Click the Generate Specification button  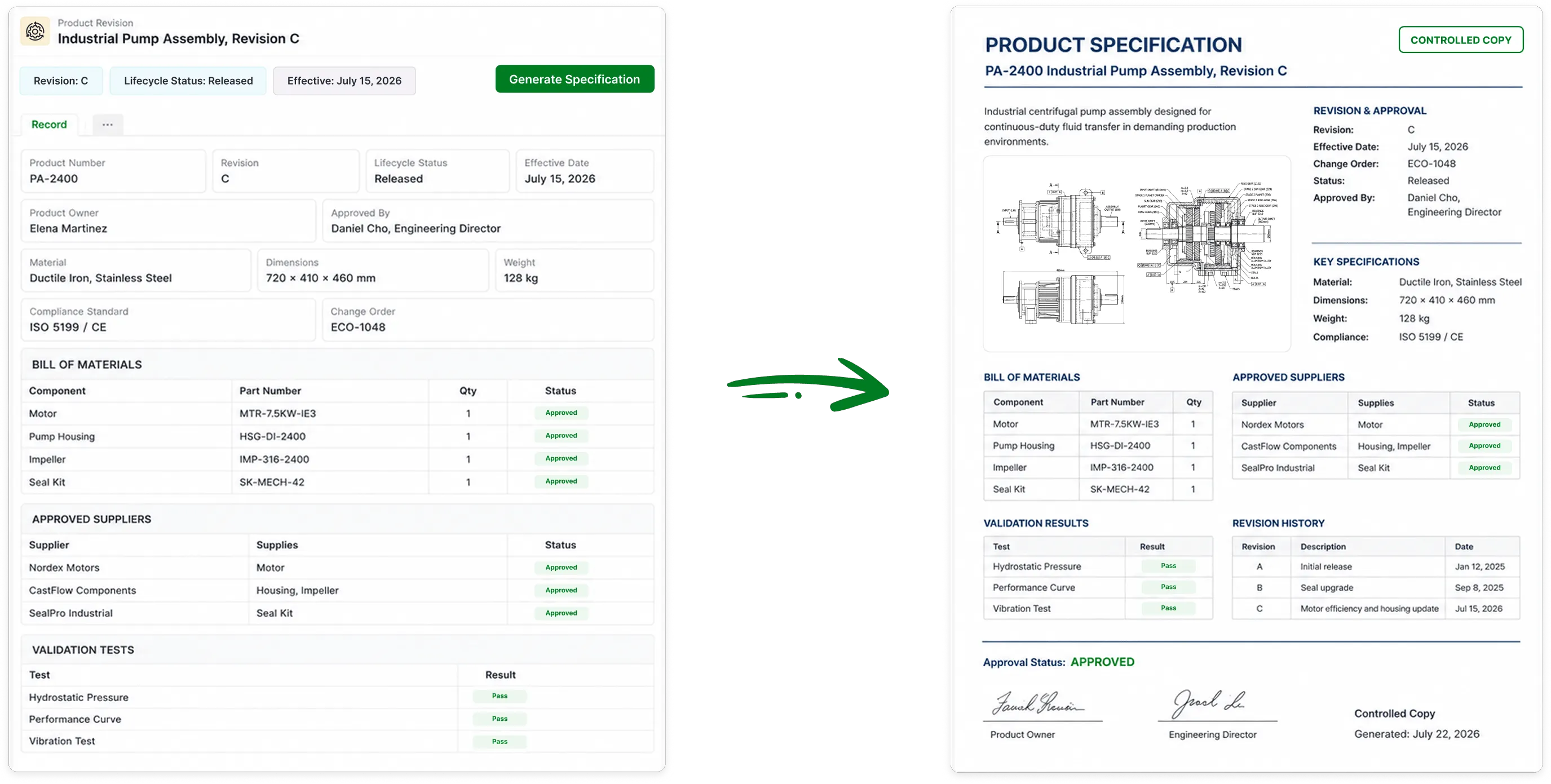(575, 79)
